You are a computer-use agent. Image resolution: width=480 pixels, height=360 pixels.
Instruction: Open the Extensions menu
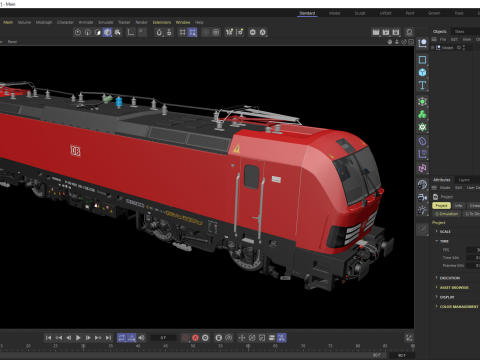[x=162, y=22]
